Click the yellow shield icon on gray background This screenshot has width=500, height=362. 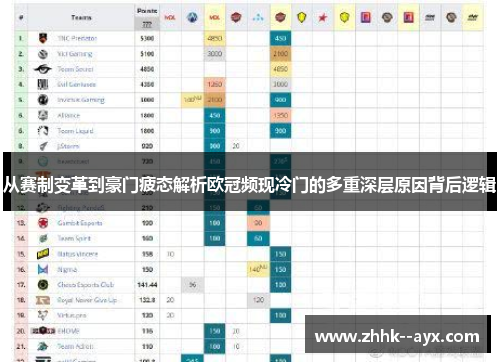coord(301,17)
